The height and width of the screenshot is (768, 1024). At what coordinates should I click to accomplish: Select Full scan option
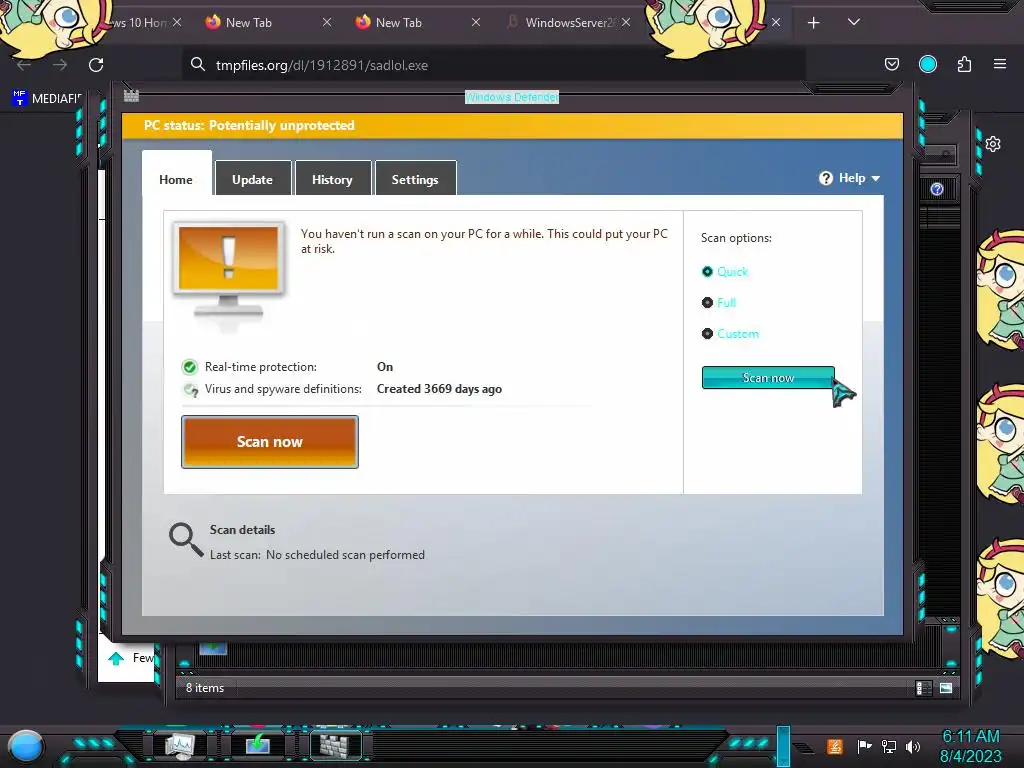coord(718,302)
